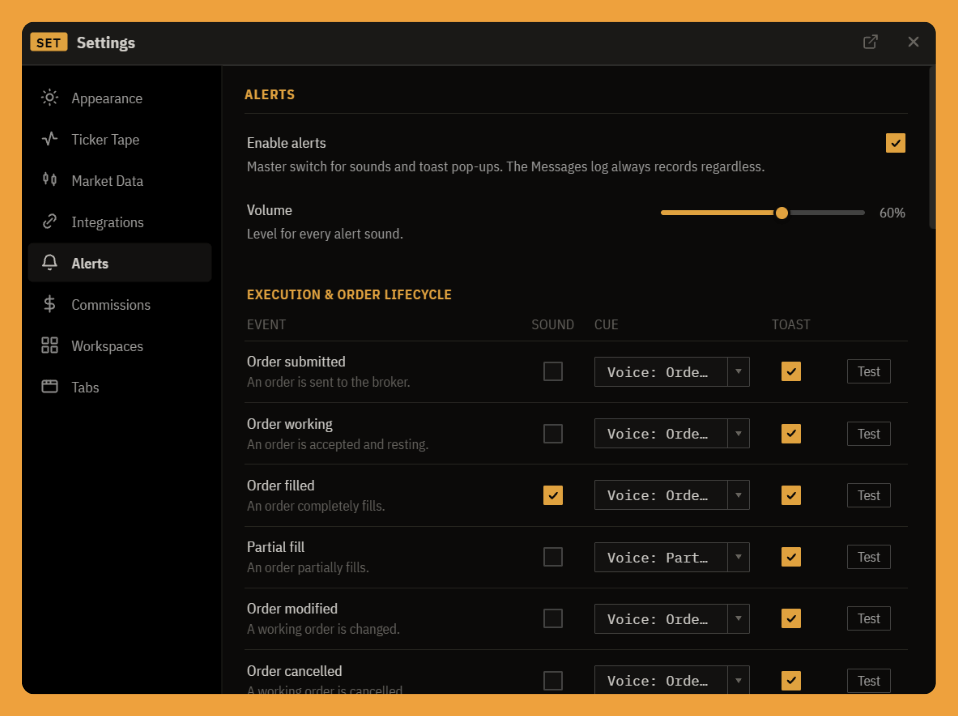The image size is (958, 716).
Task: Open the Order cancelled cue dropdown
Action: click(x=671, y=680)
